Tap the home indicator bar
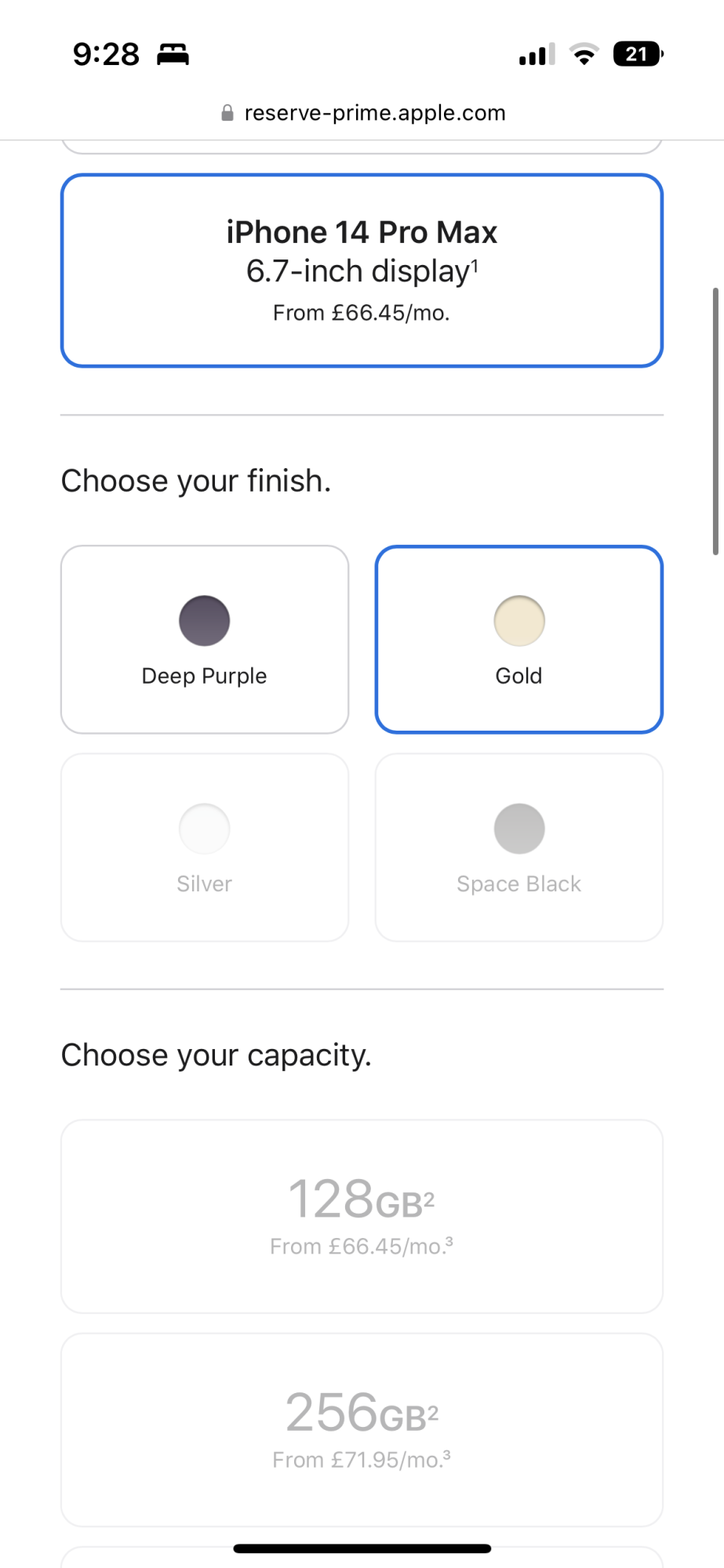Image resolution: width=724 pixels, height=1568 pixels. click(x=362, y=1548)
